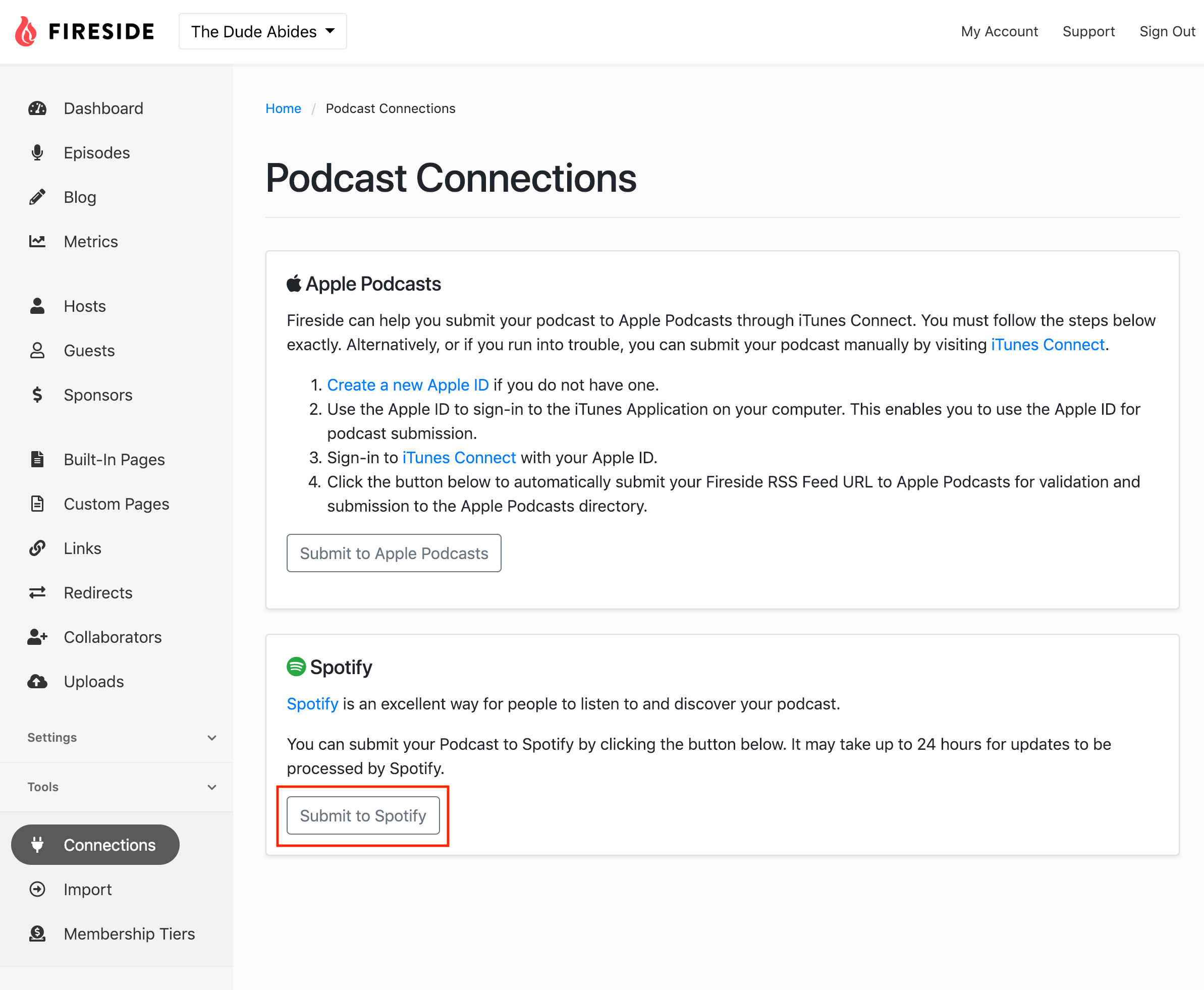Follow the Home breadcrumb link
Image resolution: width=1204 pixels, height=990 pixels.
(284, 108)
